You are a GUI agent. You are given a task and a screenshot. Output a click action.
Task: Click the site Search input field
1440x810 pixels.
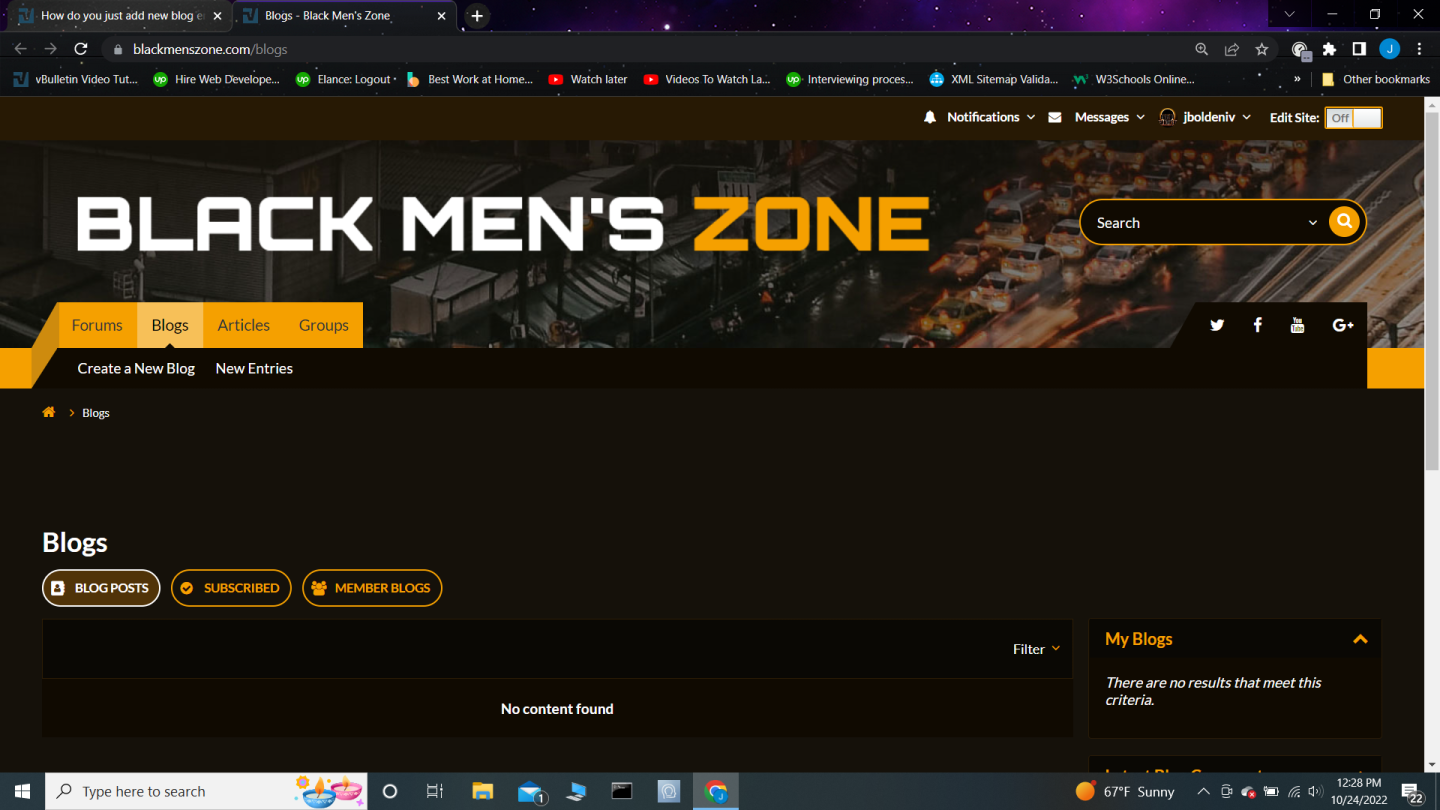[x=1195, y=223]
